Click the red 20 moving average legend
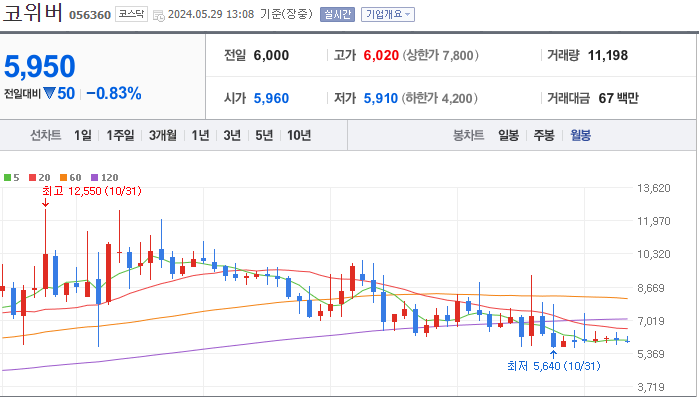This screenshot has height=397, width=699. [39, 177]
